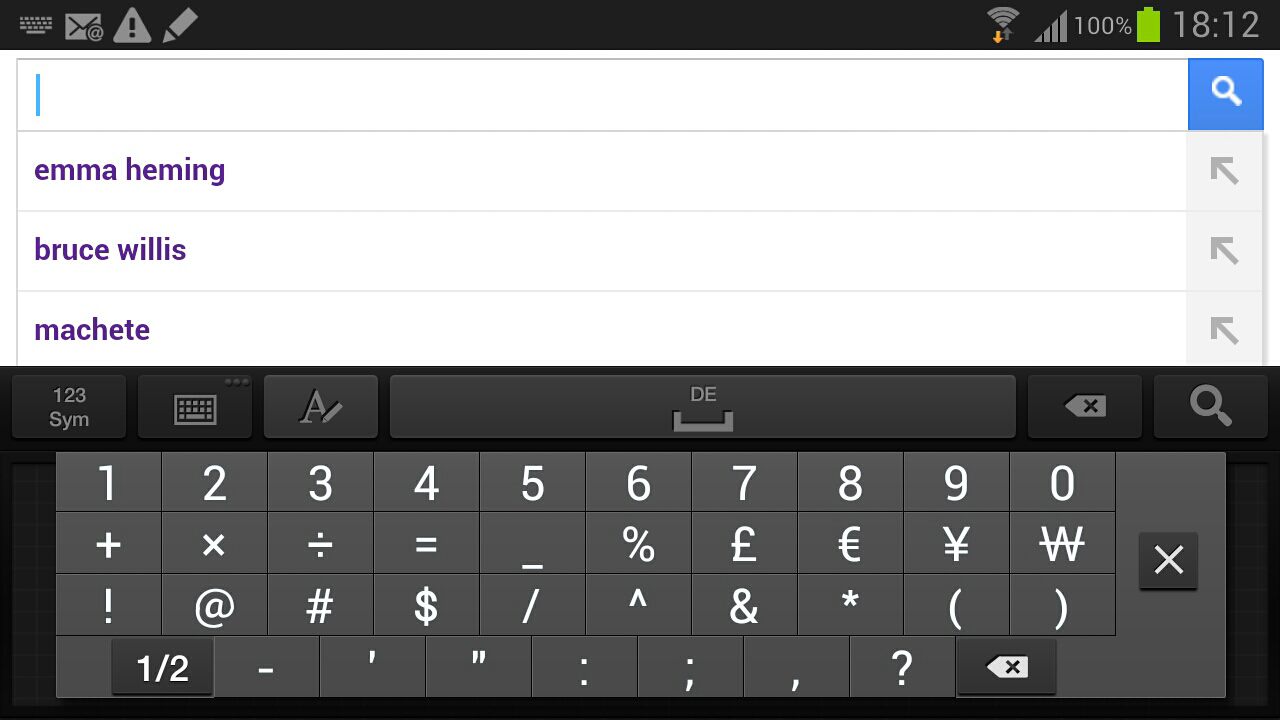This screenshot has width=1280, height=720.
Task: Focus the empty search input field
Action: (600, 95)
